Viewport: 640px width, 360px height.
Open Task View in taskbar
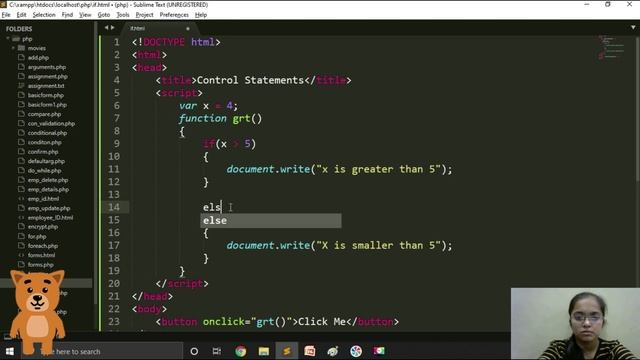[x=217, y=351]
